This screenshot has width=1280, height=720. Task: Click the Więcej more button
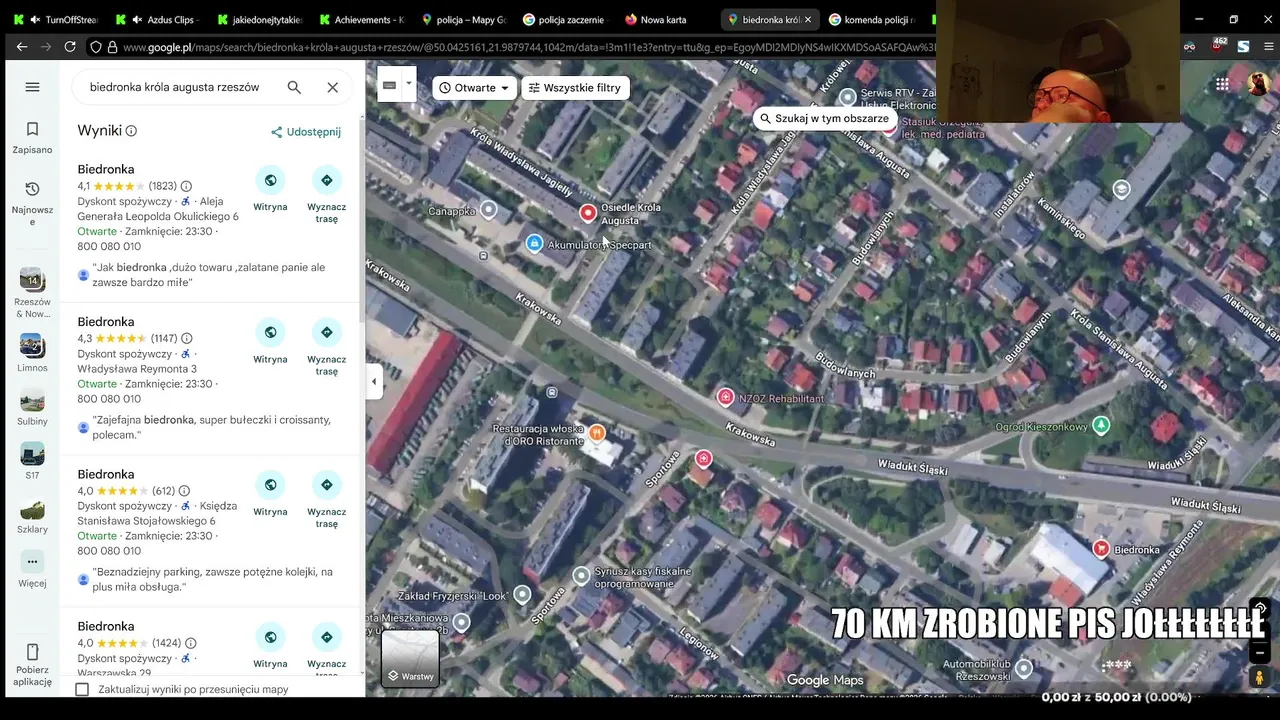32,568
